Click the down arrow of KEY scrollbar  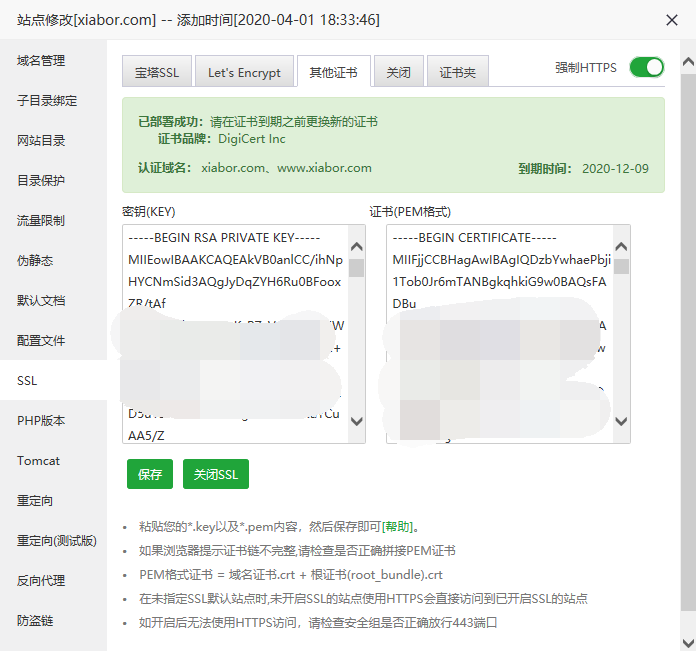(356, 421)
